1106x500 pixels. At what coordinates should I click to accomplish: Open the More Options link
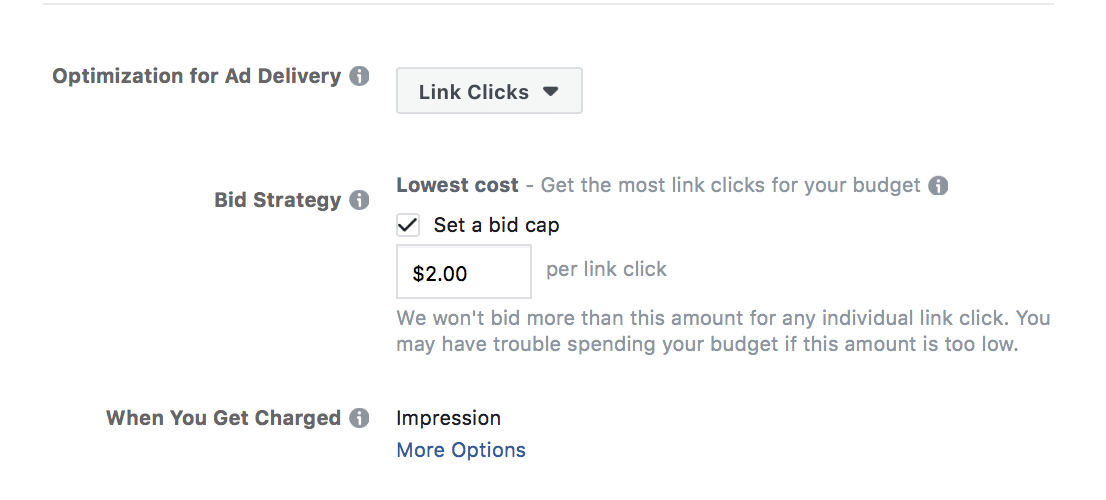pyautogui.click(x=460, y=450)
